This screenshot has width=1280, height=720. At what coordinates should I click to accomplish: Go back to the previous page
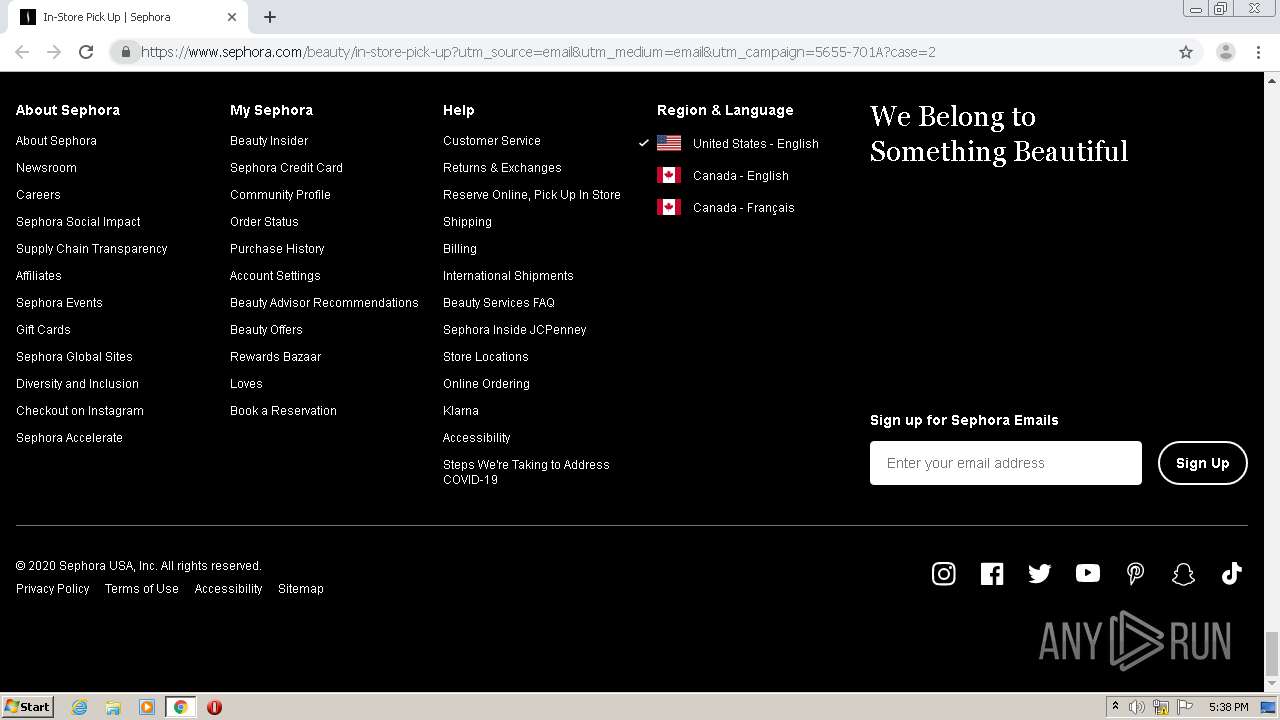pos(22,52)
